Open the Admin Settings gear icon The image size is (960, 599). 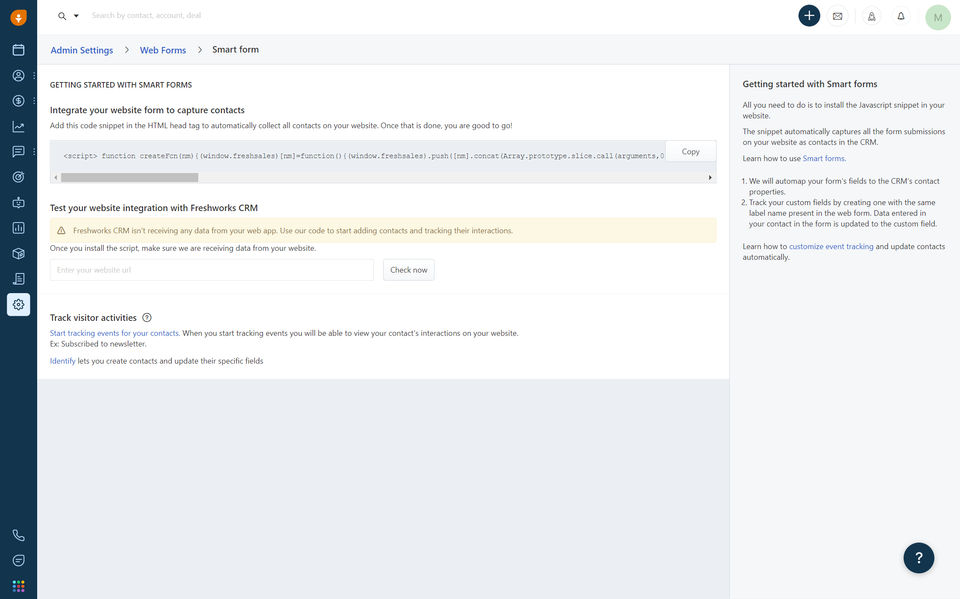[x=18, y=304]
